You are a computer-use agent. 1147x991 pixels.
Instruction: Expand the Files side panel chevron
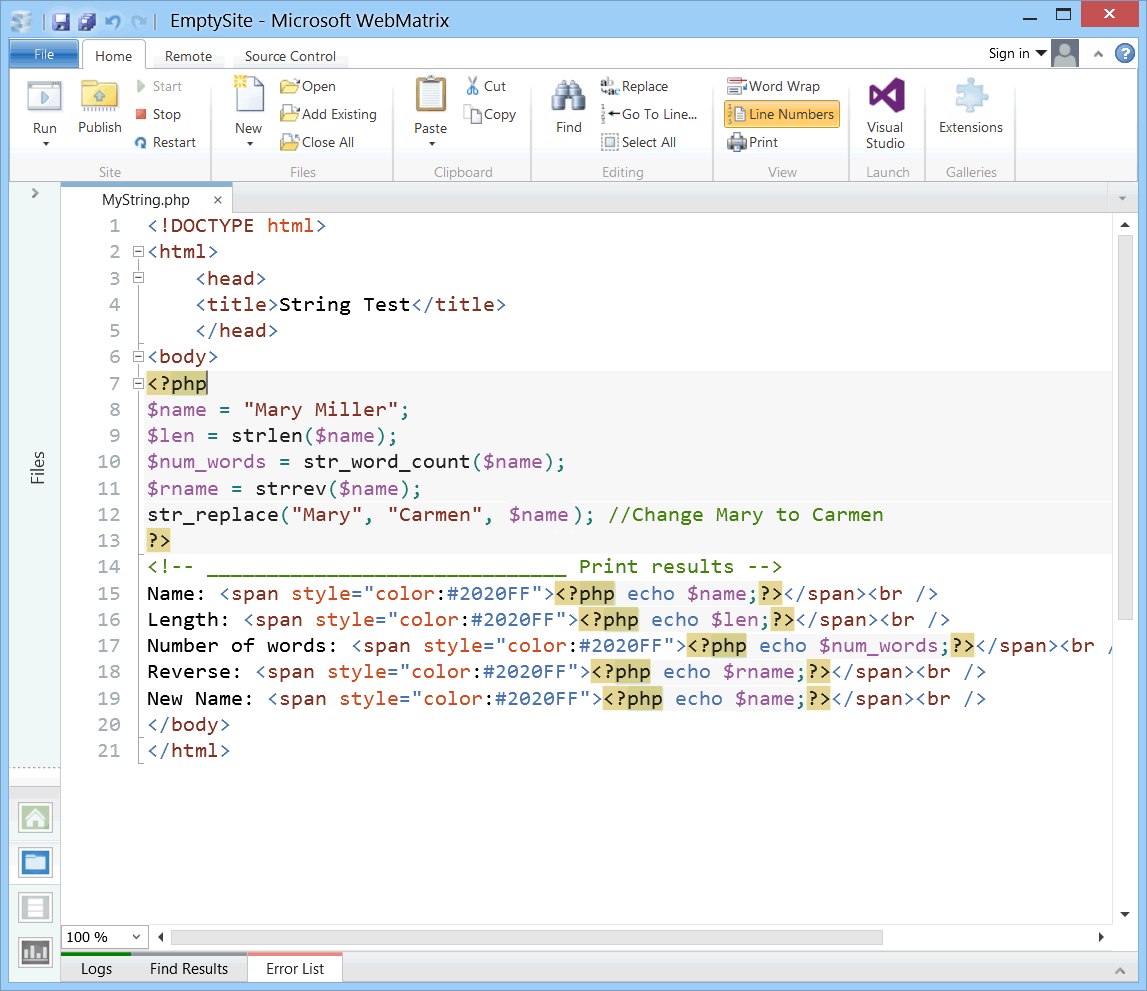[34, 193]
